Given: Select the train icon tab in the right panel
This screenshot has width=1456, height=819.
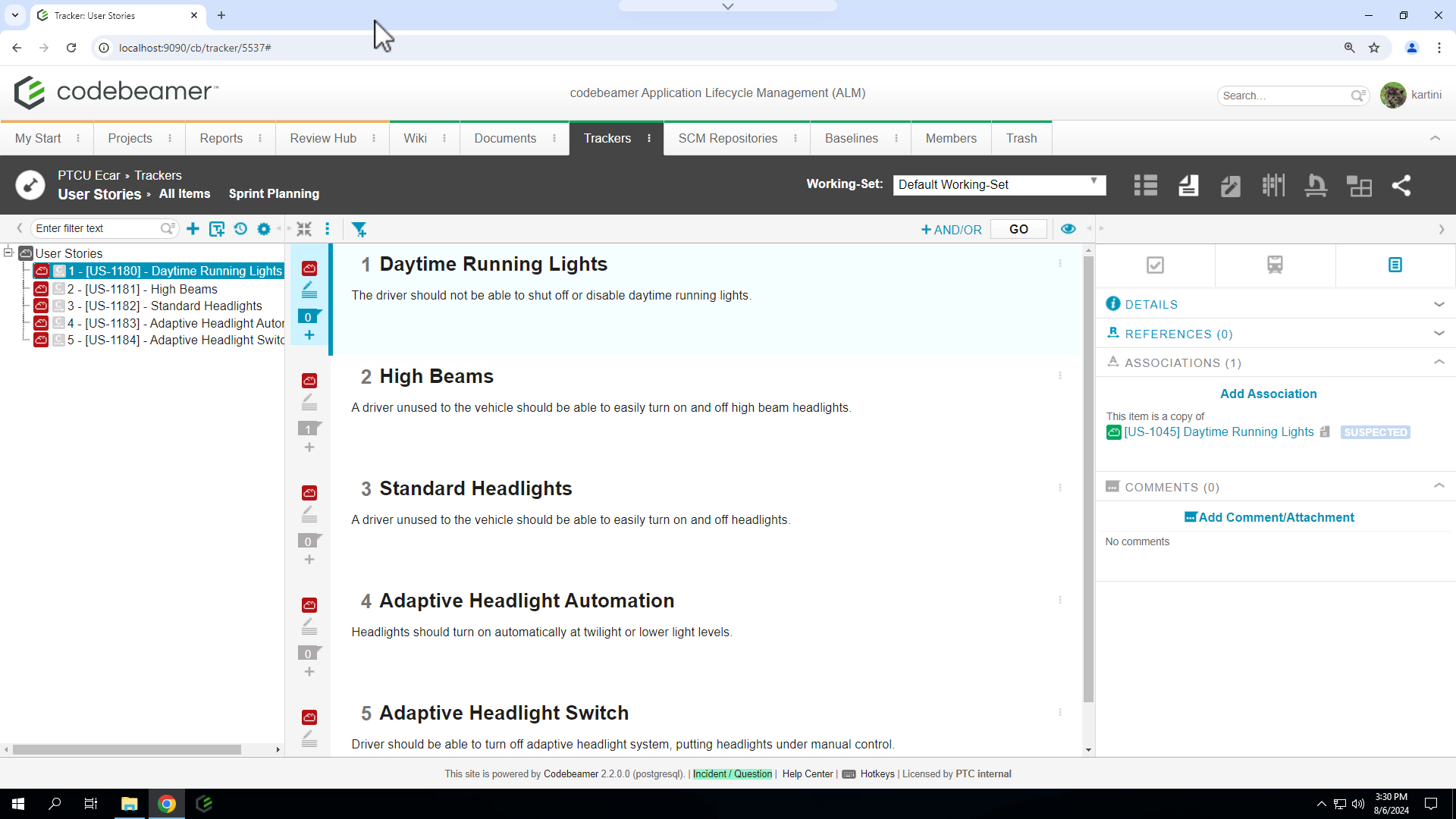Looking at the screenshot, I should pyautogui.click(x=1275, y=265).
